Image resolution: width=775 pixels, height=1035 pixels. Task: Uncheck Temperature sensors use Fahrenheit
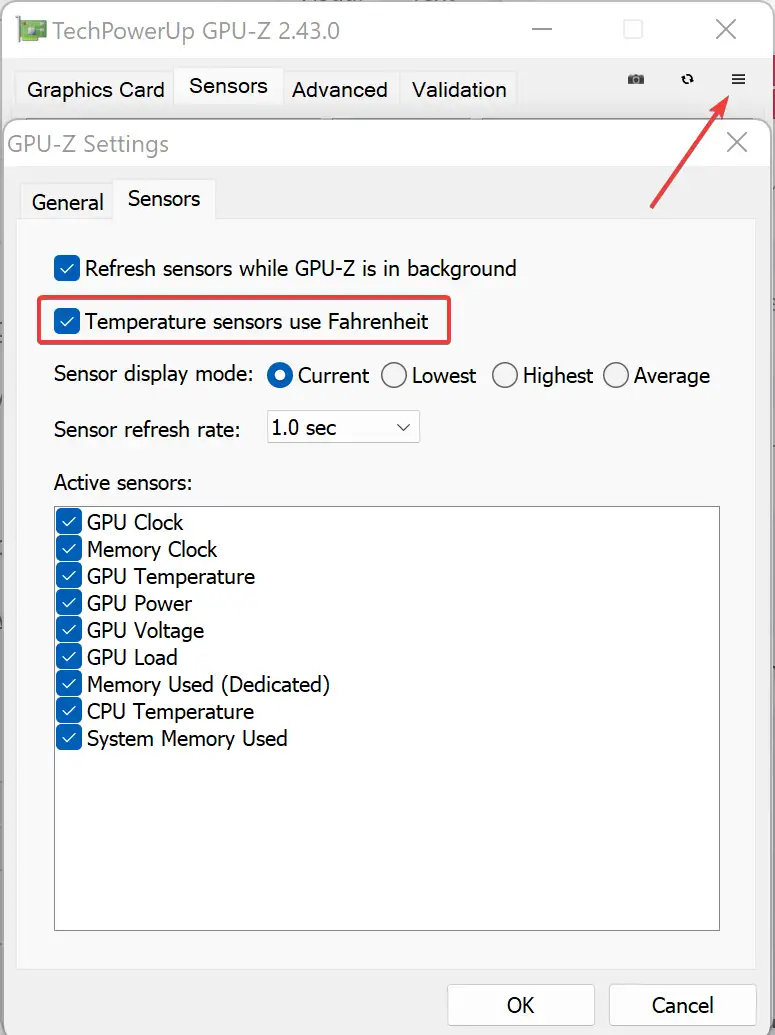[x=67, y=321]
